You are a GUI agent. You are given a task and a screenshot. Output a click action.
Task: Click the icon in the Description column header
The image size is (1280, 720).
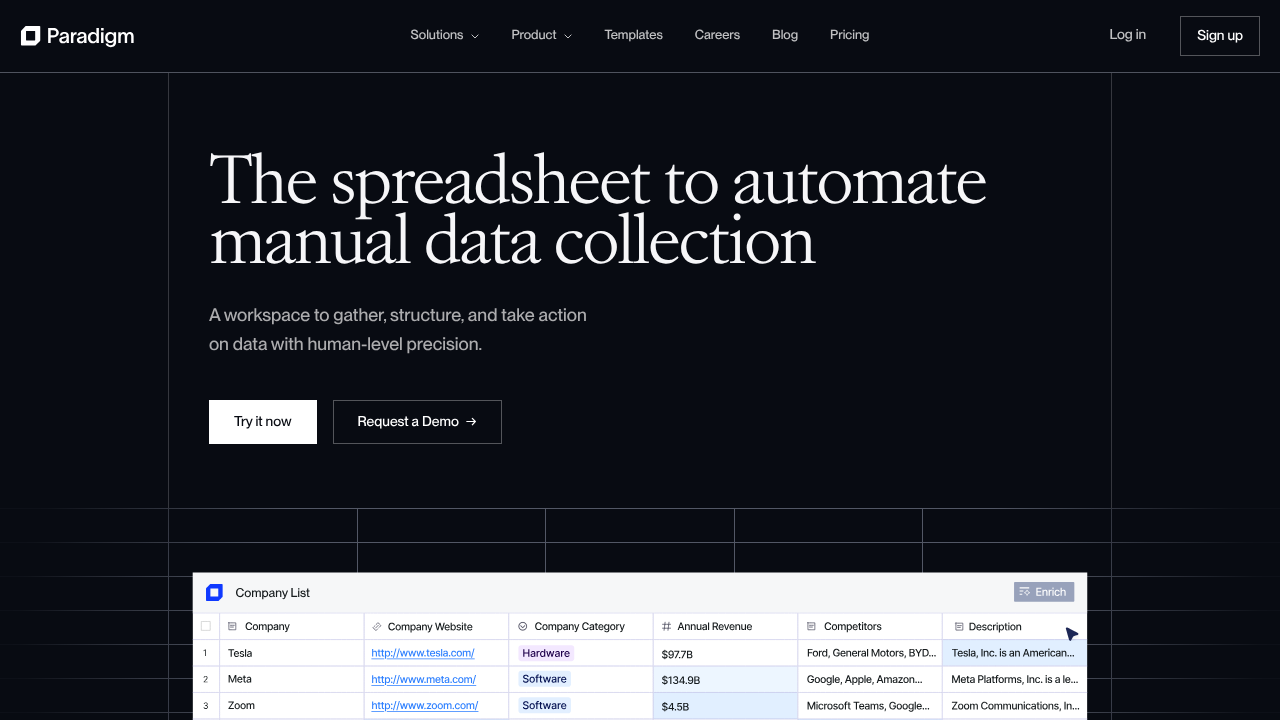click(x=961, y=626)
